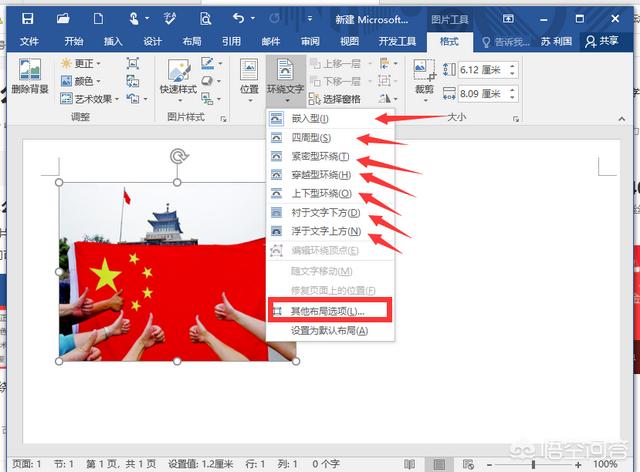The image size is (640, 472).
Task: Choose 四周型 square wrap option
Action: (330, 138)
